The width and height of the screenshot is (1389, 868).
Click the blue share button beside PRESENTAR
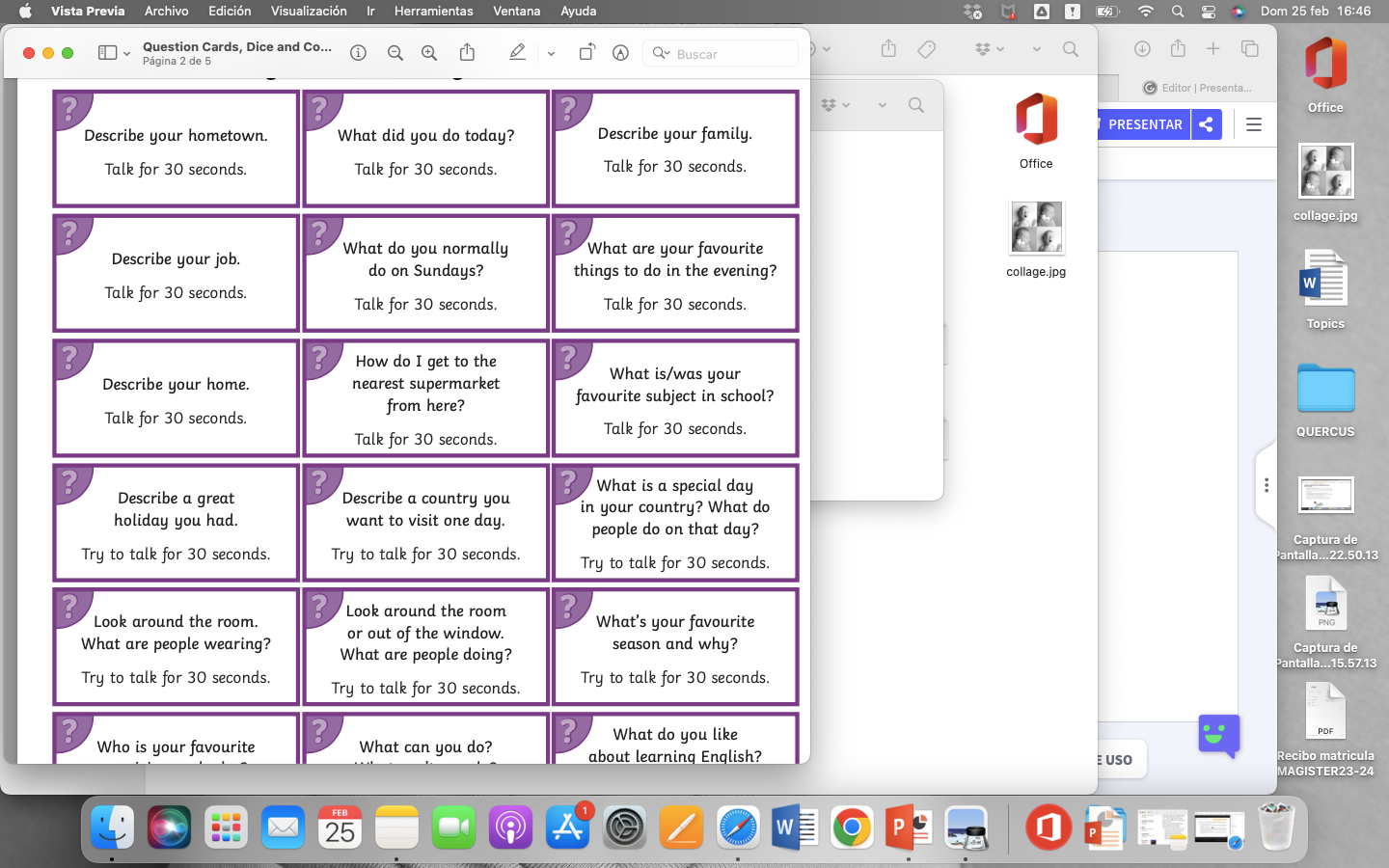1206,124
